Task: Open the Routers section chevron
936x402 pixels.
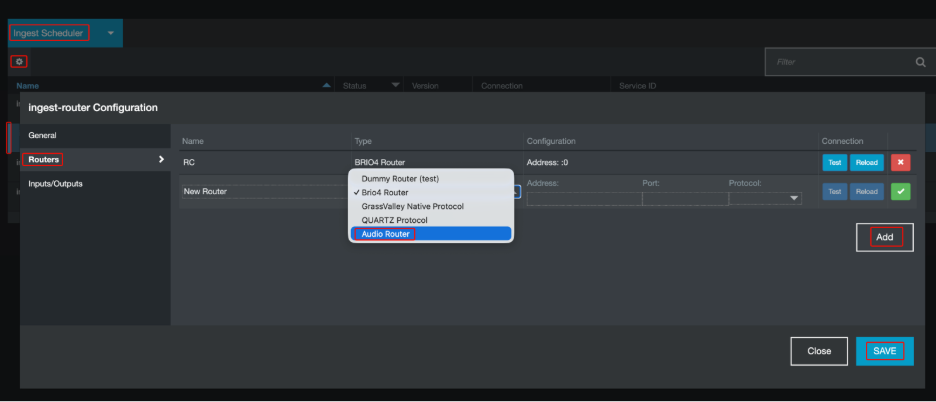Action: (161, 159)
